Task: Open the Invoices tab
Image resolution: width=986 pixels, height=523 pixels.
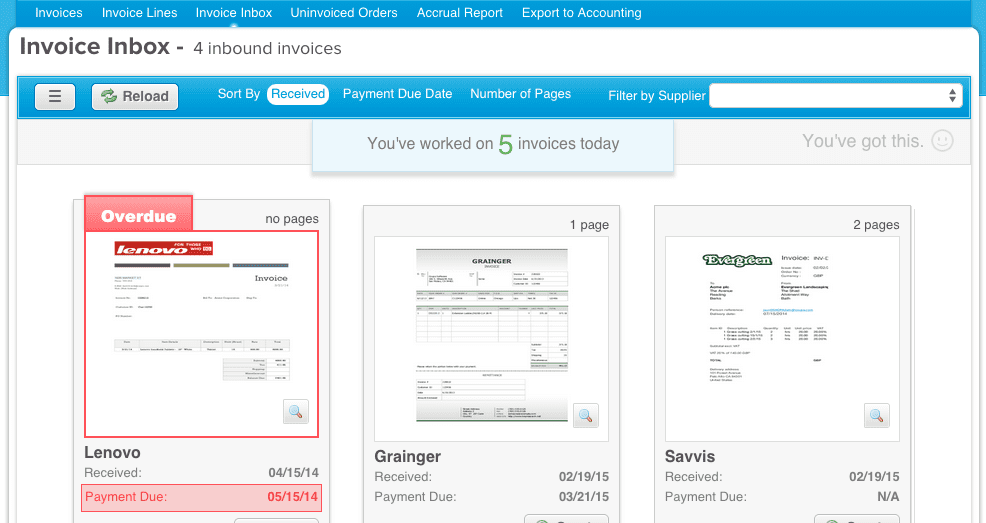Action: pos(58,13)
